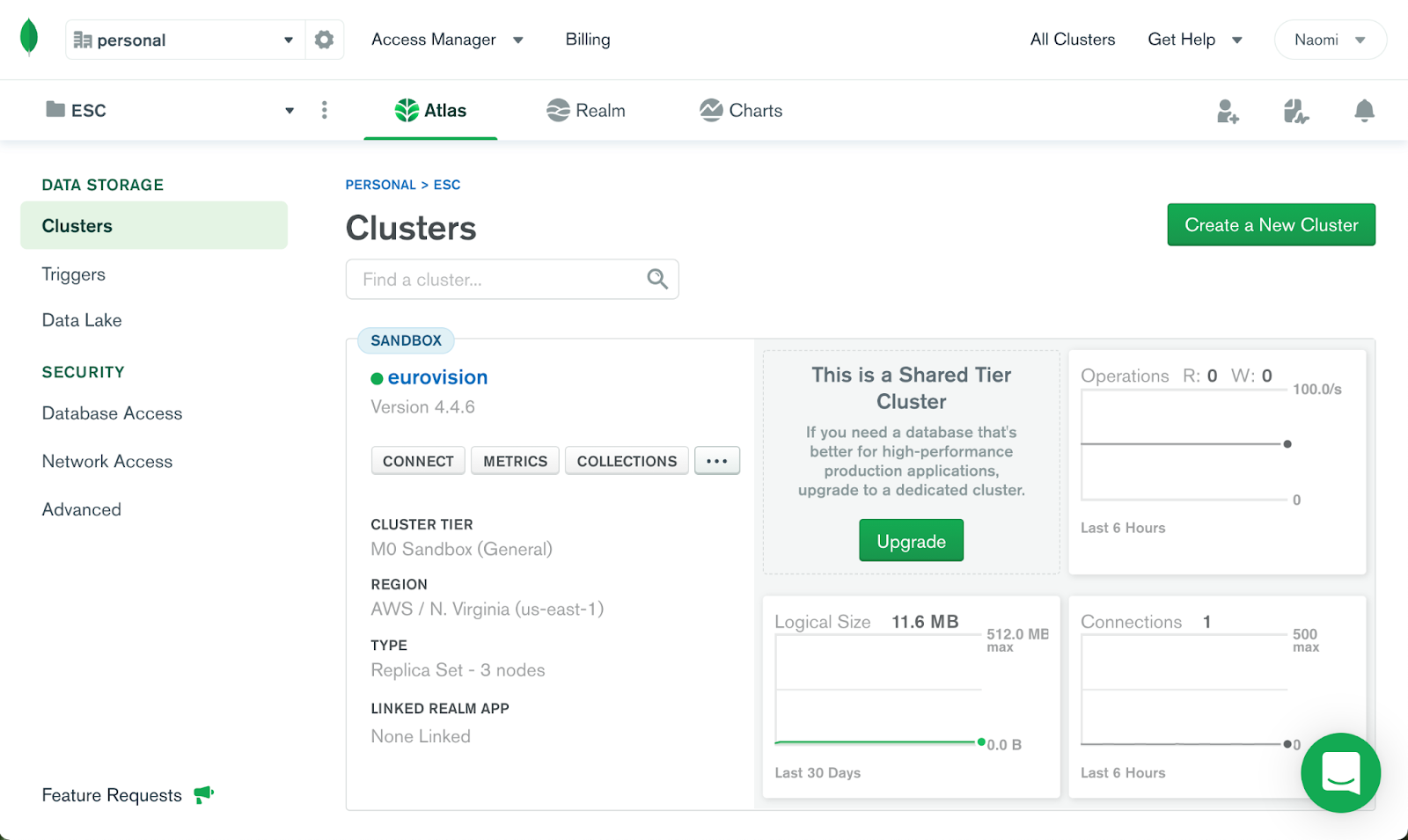Screen dimensions: 1408x840
Task: Select Clusters in the sidebar
Action: (x=154, y=225)
